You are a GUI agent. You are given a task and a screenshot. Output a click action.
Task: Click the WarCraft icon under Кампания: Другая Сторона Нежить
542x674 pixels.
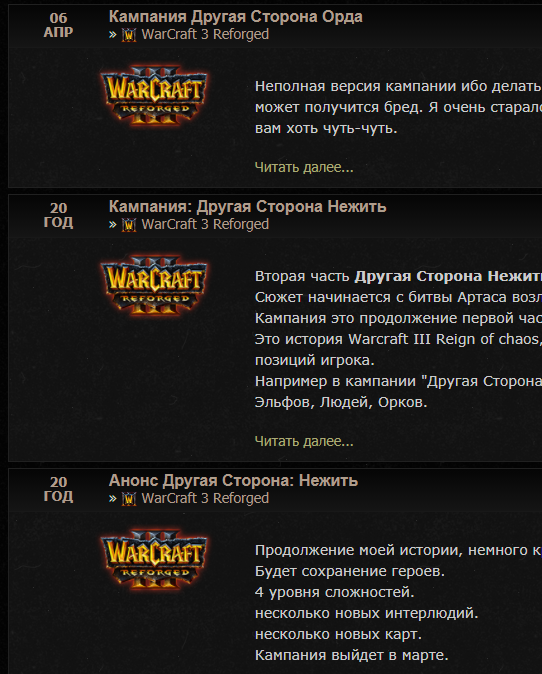129,225
